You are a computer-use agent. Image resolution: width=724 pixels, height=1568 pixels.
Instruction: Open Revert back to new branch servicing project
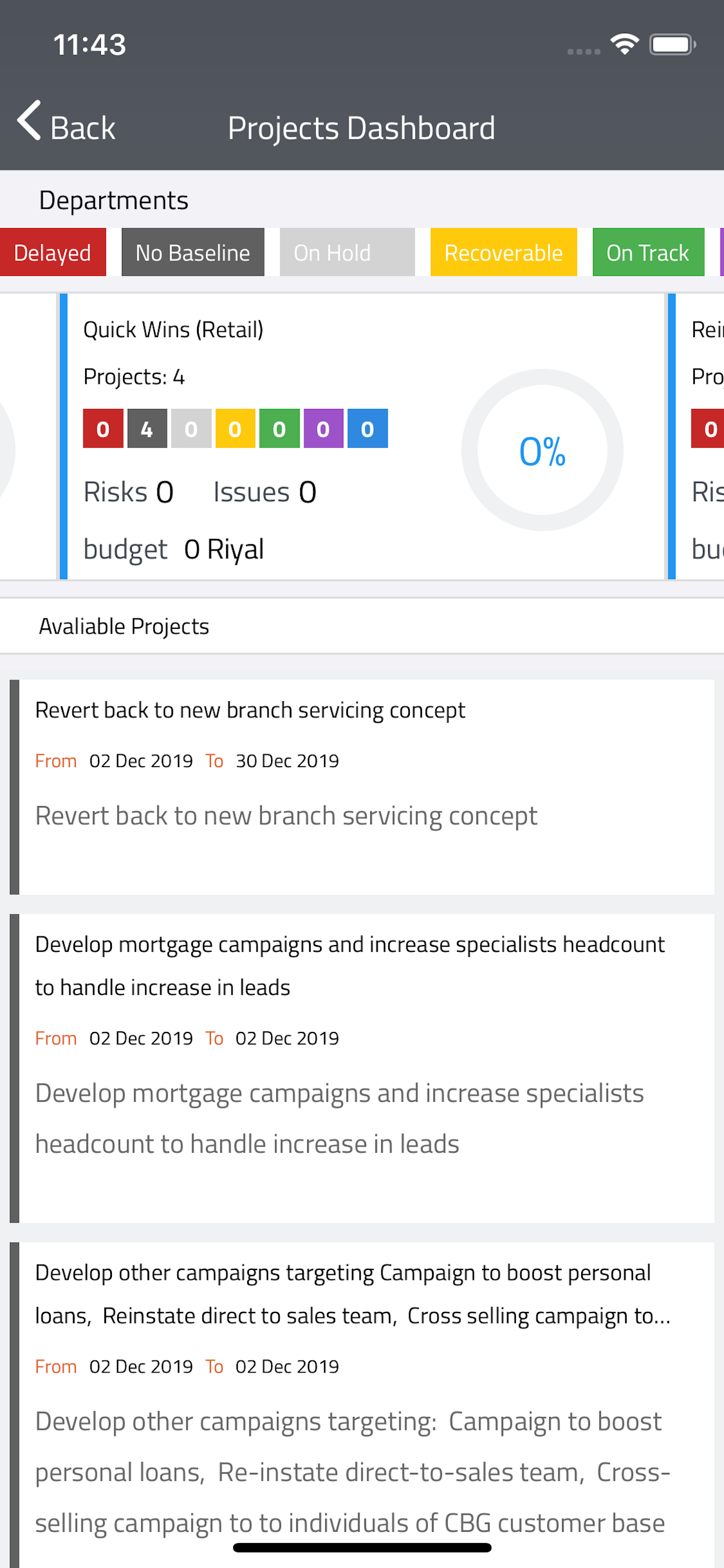tap(362, 787)
